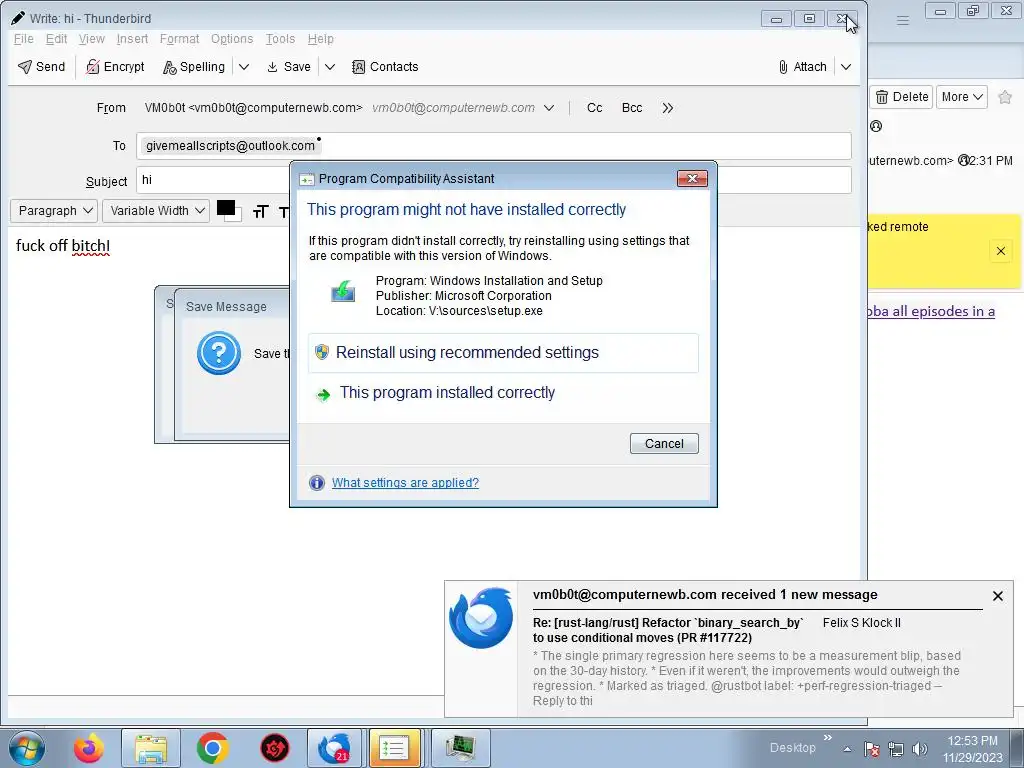Expand the From identity dropdown

click(x=549, y=108)
